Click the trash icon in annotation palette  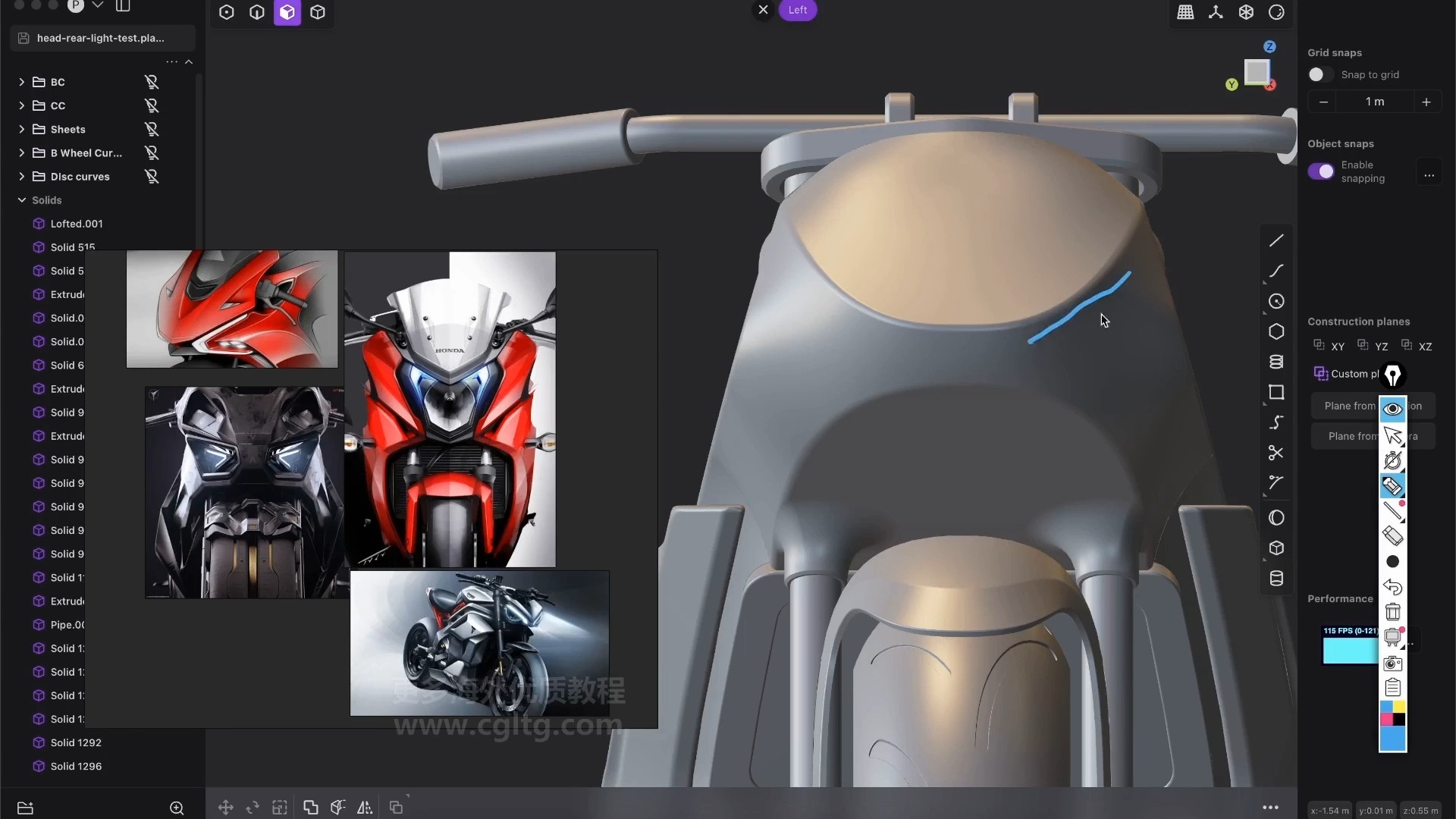[1392, 612]
